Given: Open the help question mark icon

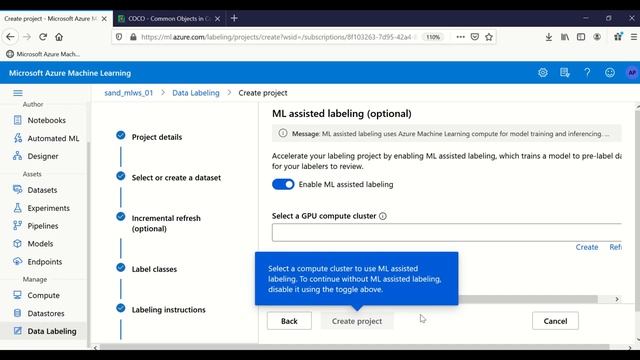Looking at the screenshot, I should coord(587,73).
